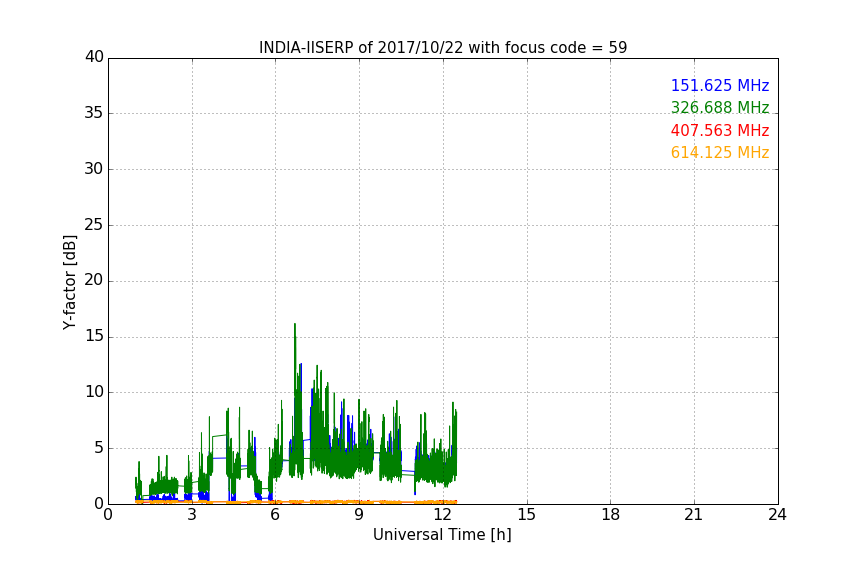Click the y-axis tick label 20

coord(94,281)
